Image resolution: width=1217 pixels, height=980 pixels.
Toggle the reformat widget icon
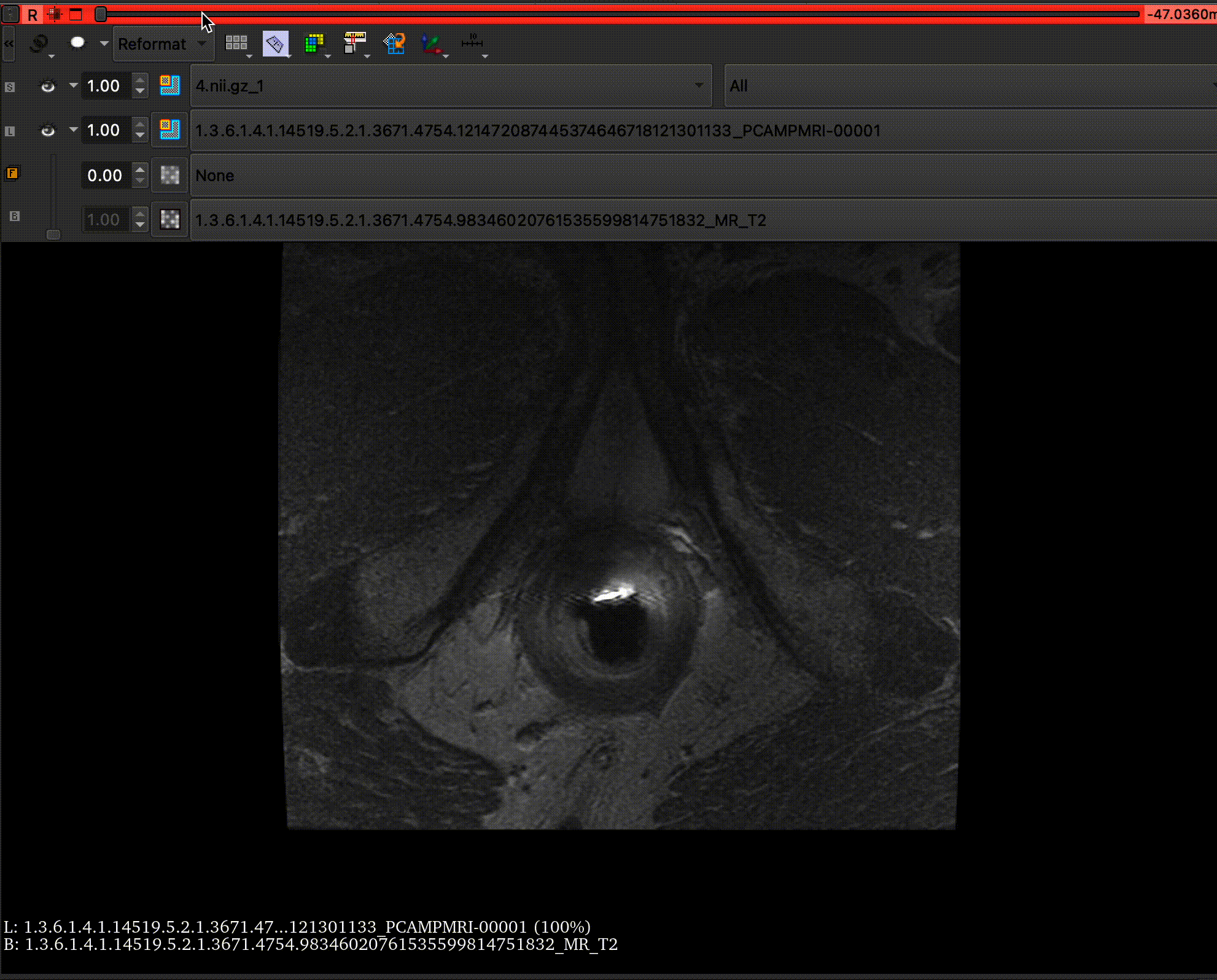(274, 43)
